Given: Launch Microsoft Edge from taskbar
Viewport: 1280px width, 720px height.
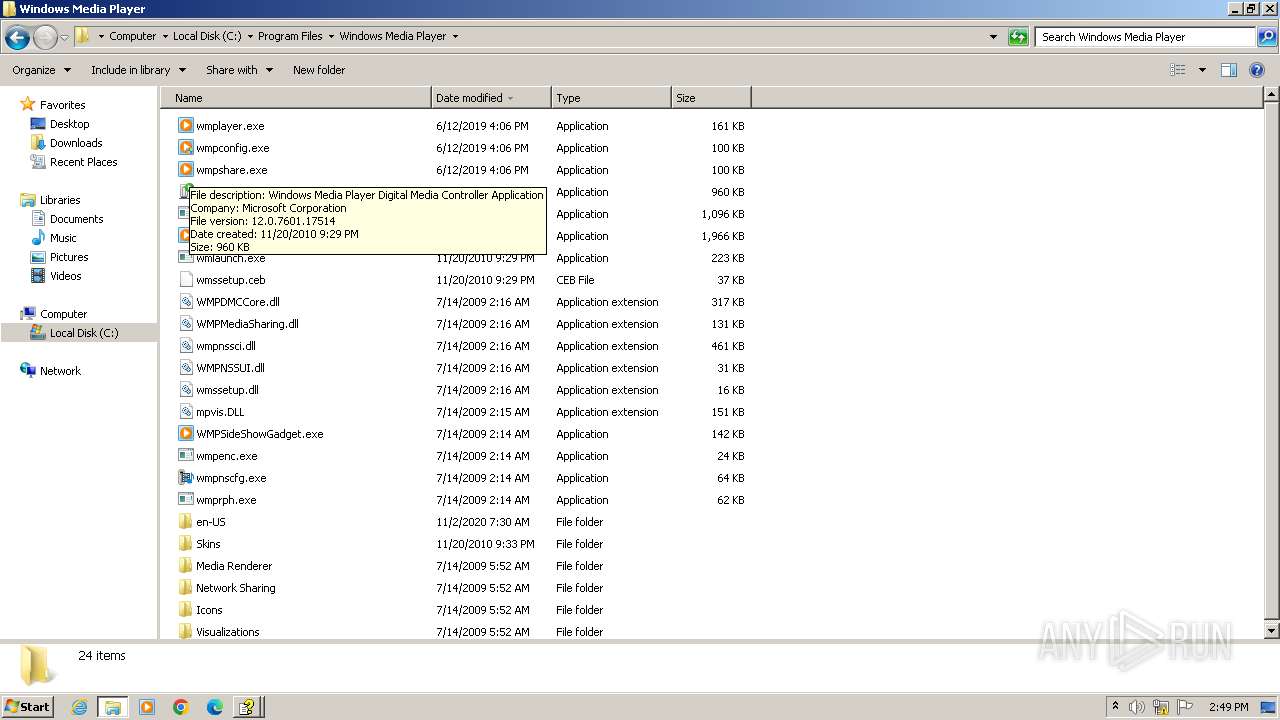Looking at the screenshot, I should point(214,707).
